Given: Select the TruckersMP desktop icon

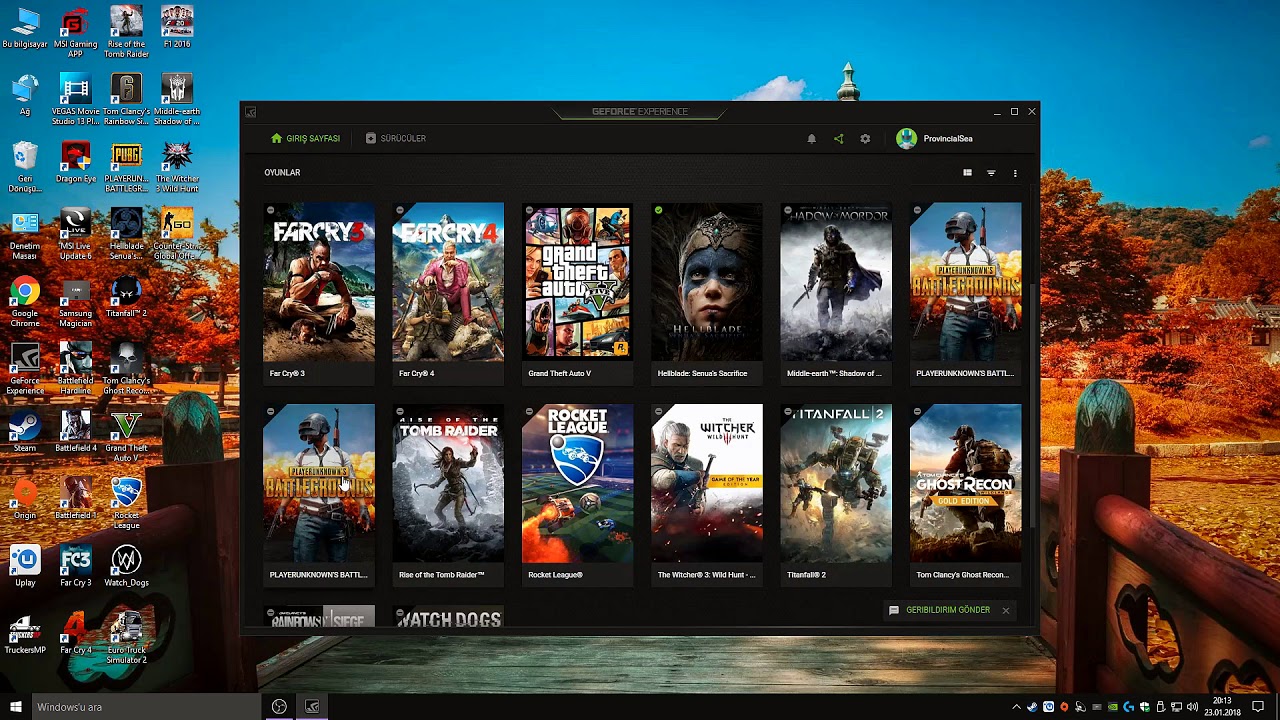Looking at the screenshot, I should pos(25,633).
